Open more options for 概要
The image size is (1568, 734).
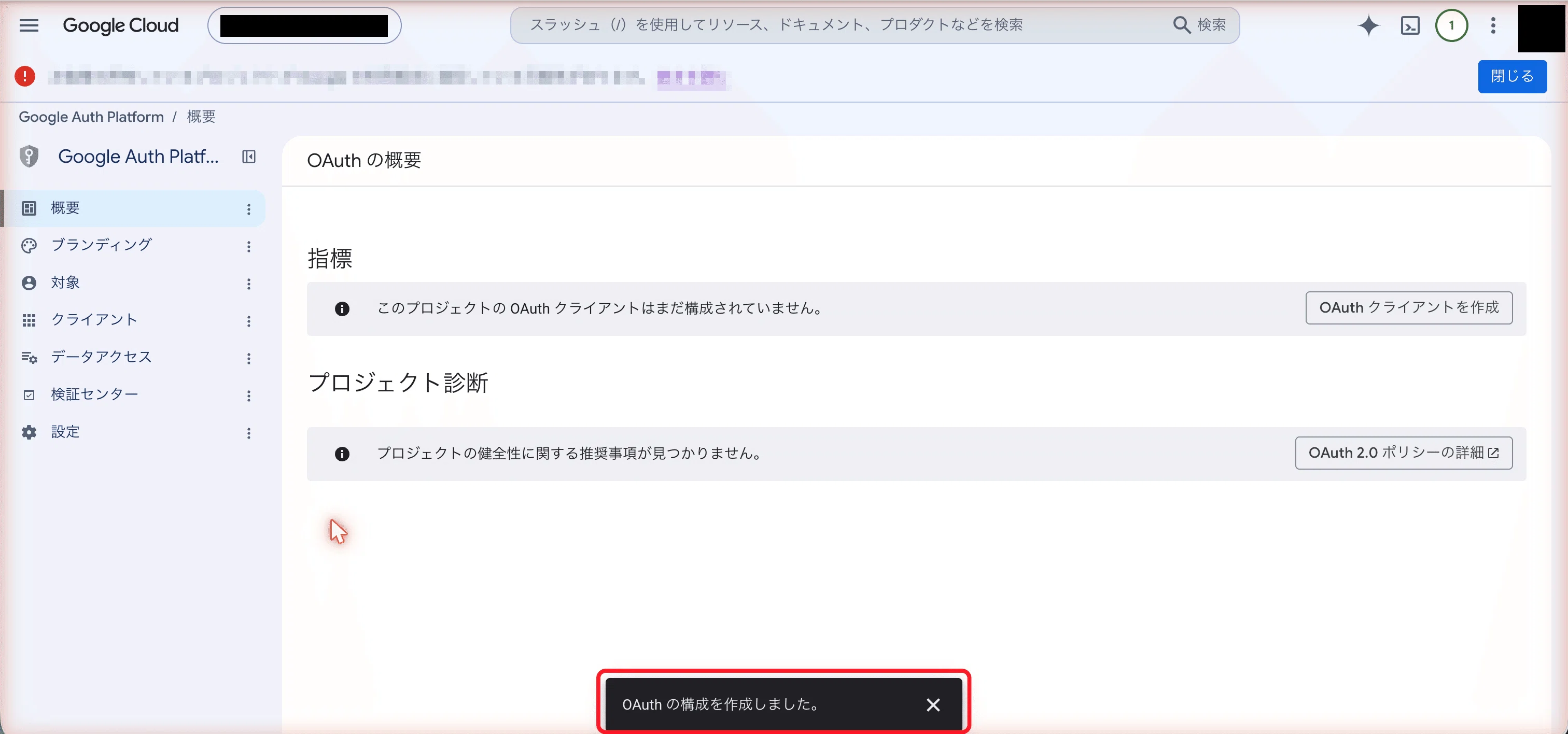point(249,209)
